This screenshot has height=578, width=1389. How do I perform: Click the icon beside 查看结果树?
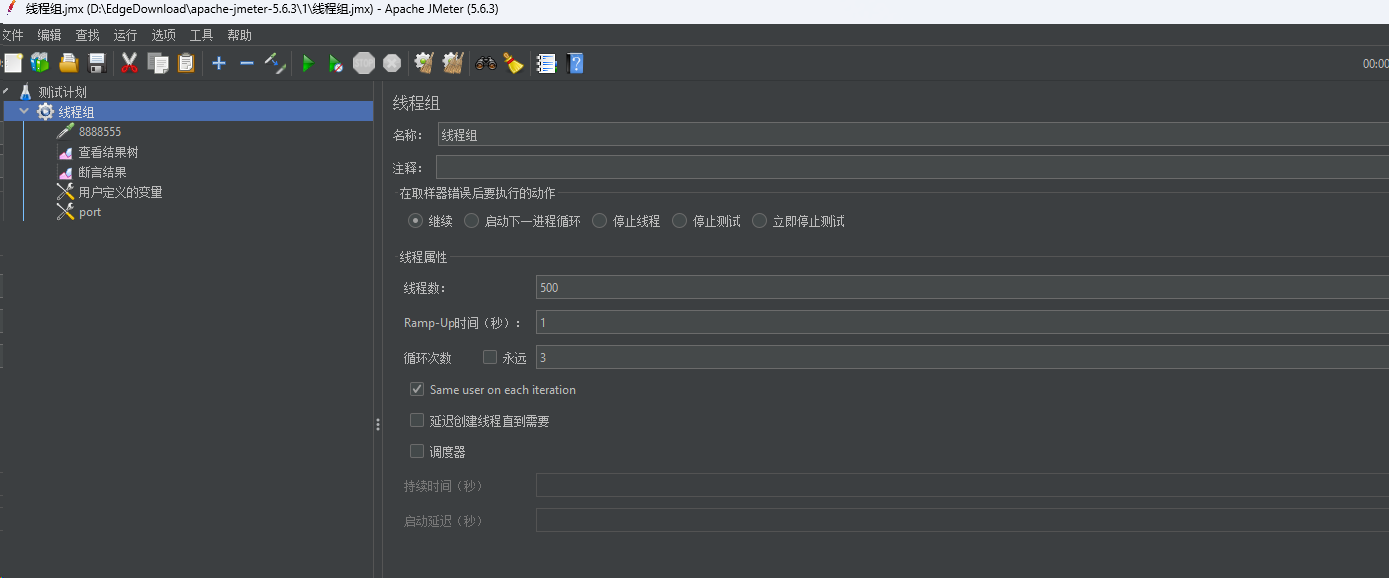(x=66, y=152)
